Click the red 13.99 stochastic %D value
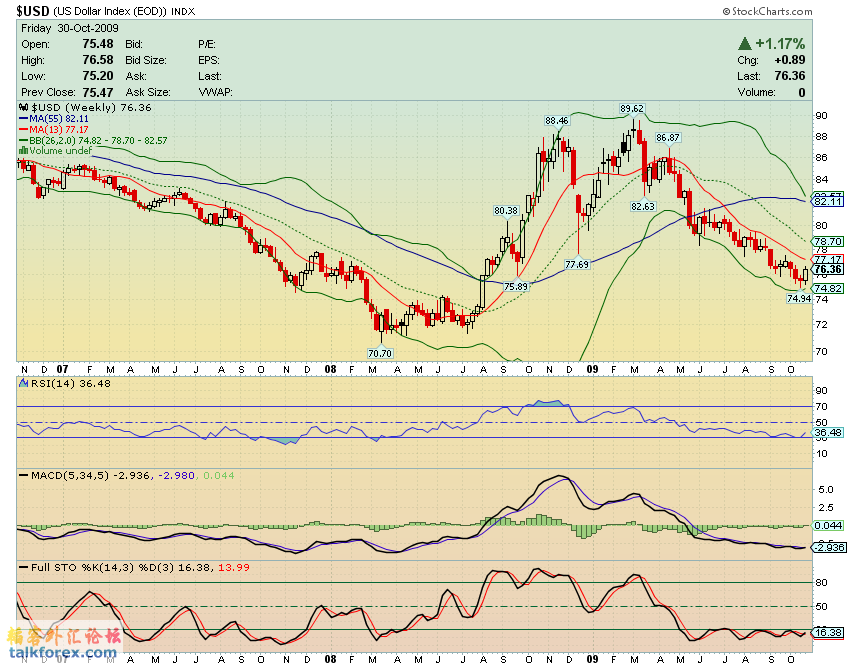Screen dimensions: 850x668 tap(234, 568)
